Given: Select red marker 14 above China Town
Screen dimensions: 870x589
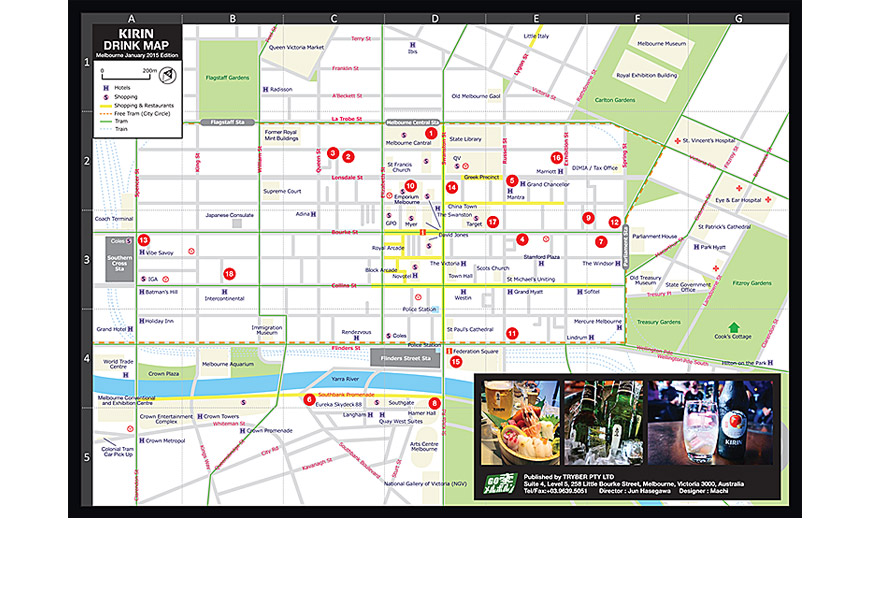Looking at the screenshot, I should click(x=452, y=187).
